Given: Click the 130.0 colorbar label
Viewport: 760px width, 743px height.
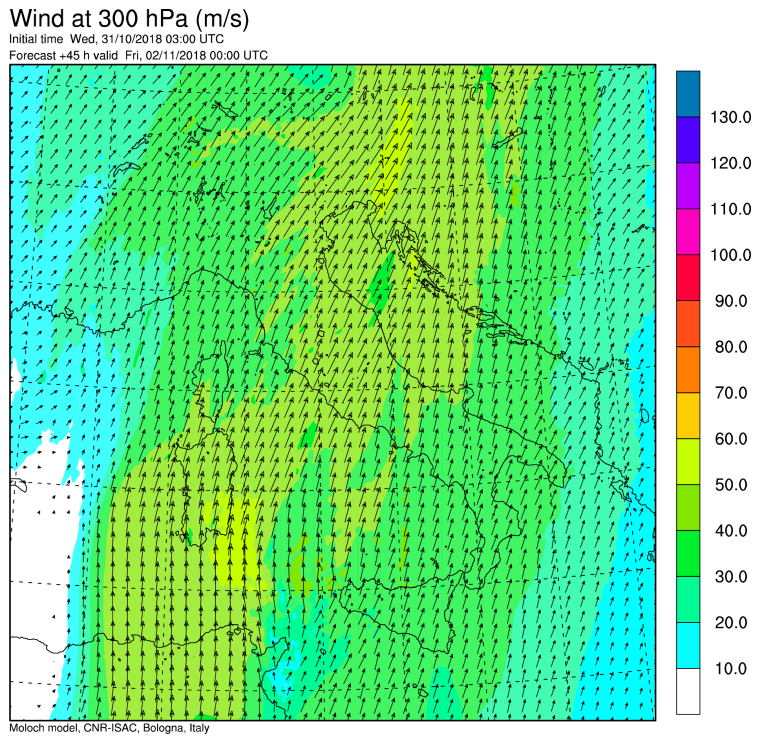Looking at the screenshot, I should 730,117.
